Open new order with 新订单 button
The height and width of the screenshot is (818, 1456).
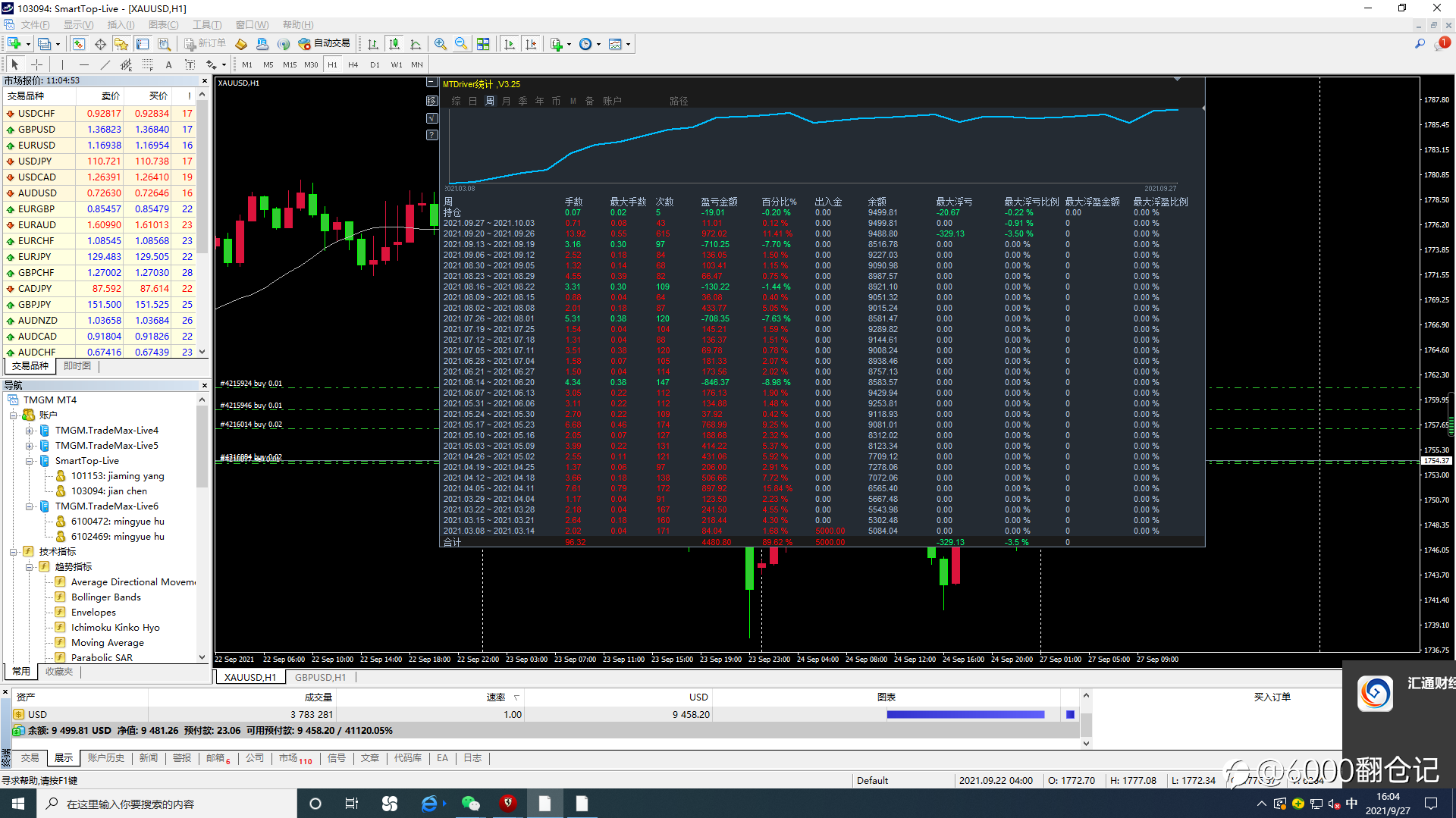pyautogui.click(x=205, y=44)
